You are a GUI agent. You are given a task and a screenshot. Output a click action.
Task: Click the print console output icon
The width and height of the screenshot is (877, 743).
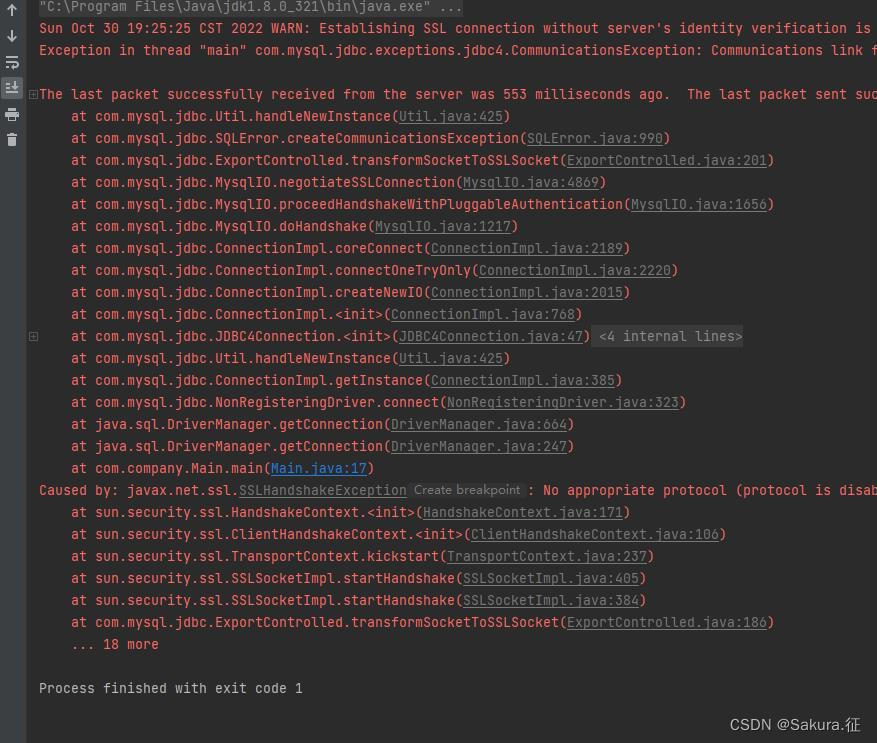(12, 112)
